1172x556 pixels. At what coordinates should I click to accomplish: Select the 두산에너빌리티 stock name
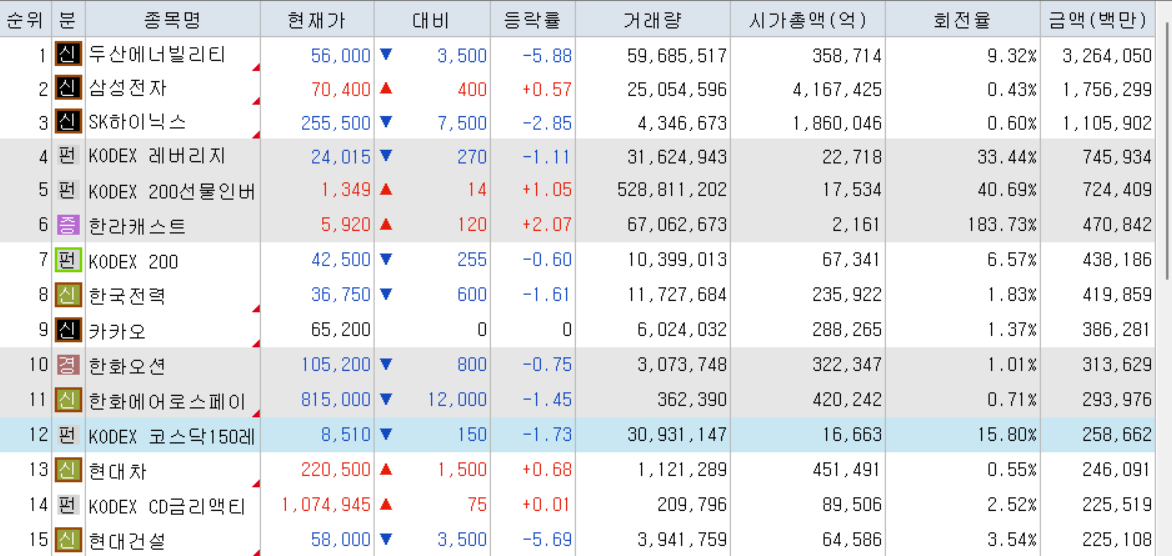tap(156, 55)
